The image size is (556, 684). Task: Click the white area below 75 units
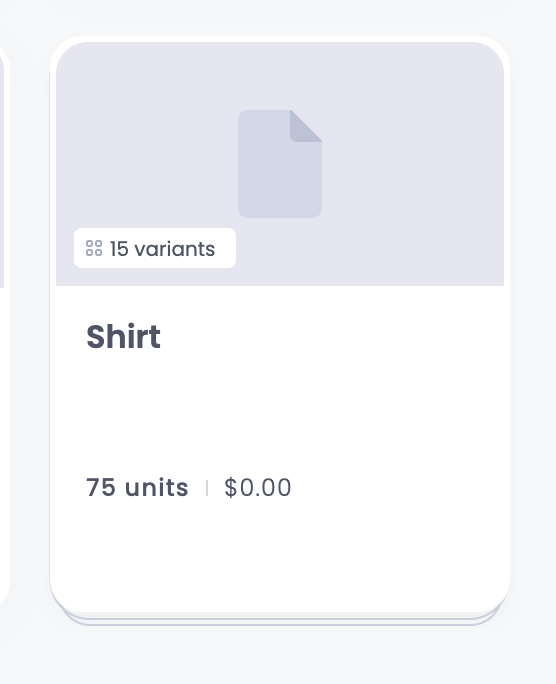point(280,554)
